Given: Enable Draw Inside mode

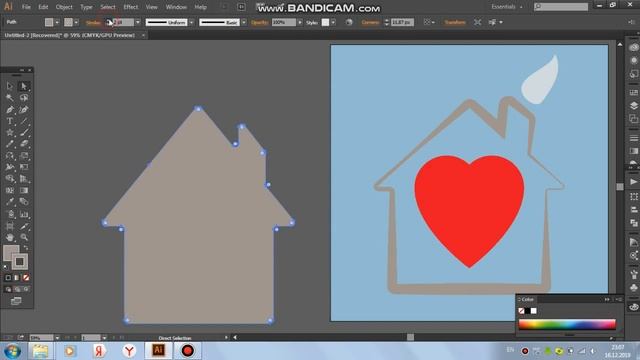Looking at the screenshot, I should coord(26,289).
